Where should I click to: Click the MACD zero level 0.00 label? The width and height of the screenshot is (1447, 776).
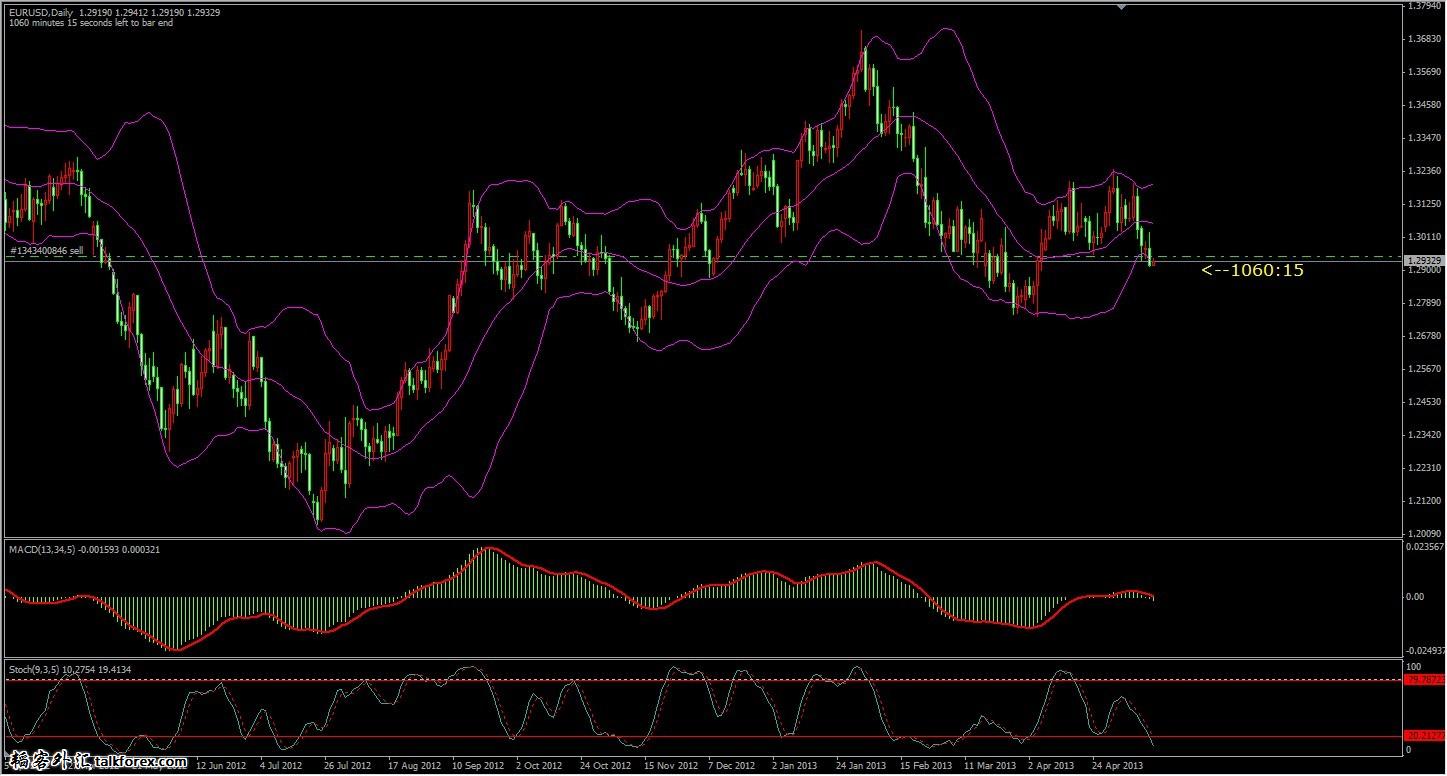[x=1415, y=597]
